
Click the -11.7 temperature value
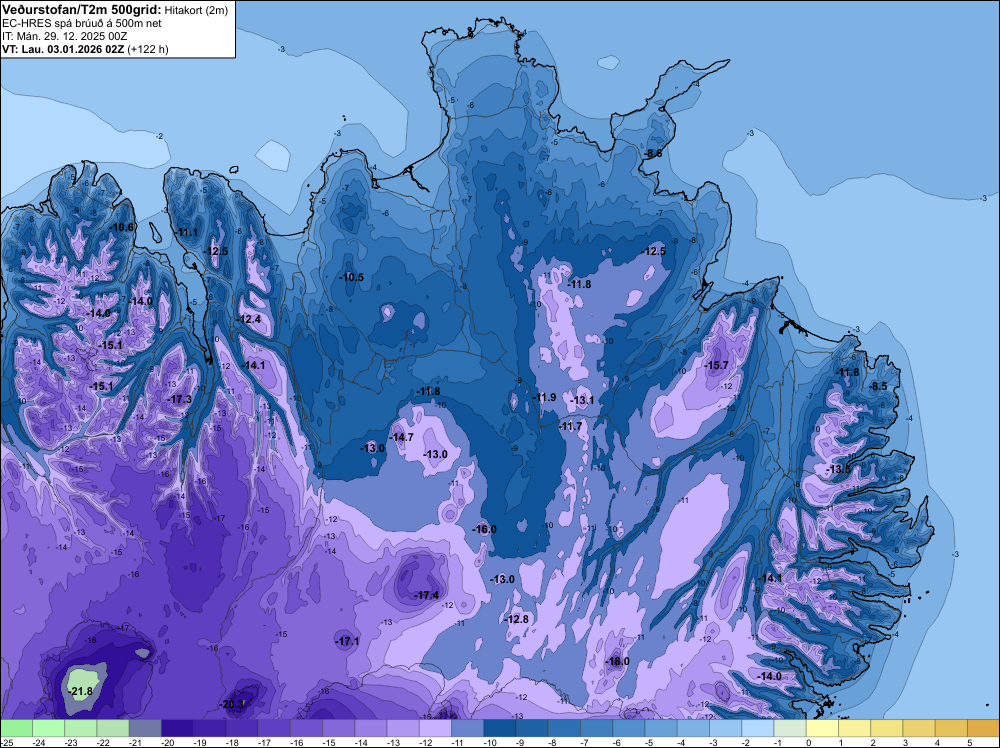[570, 426]
